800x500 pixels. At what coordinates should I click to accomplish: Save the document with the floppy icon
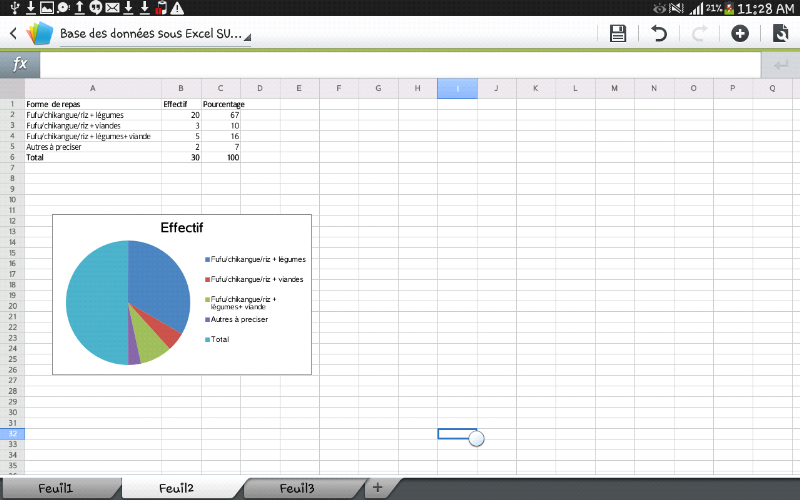pyautogui.click(x=618, y=34)
